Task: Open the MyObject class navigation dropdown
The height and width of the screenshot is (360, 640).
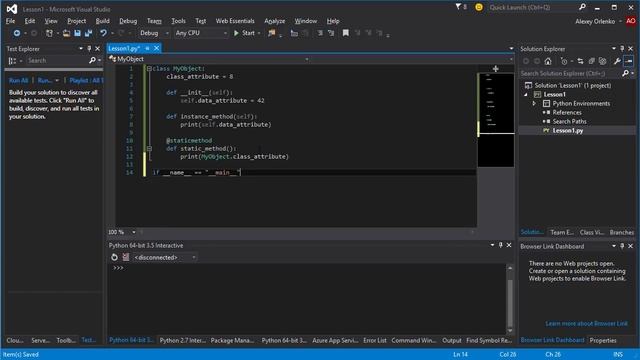Action: 307,59
